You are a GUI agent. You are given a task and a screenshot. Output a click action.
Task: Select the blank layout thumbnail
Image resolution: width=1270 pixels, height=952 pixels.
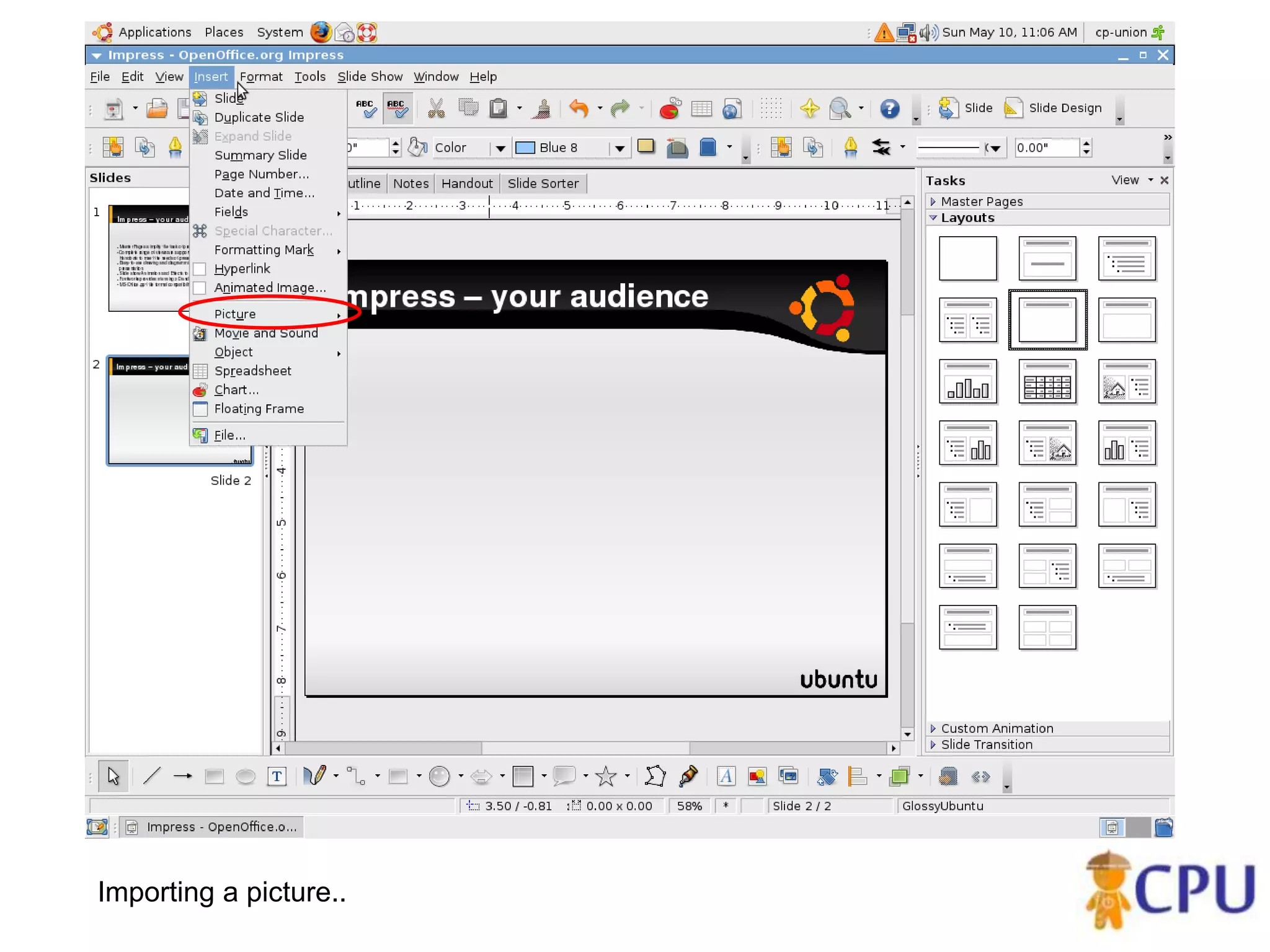click(967, 258)
